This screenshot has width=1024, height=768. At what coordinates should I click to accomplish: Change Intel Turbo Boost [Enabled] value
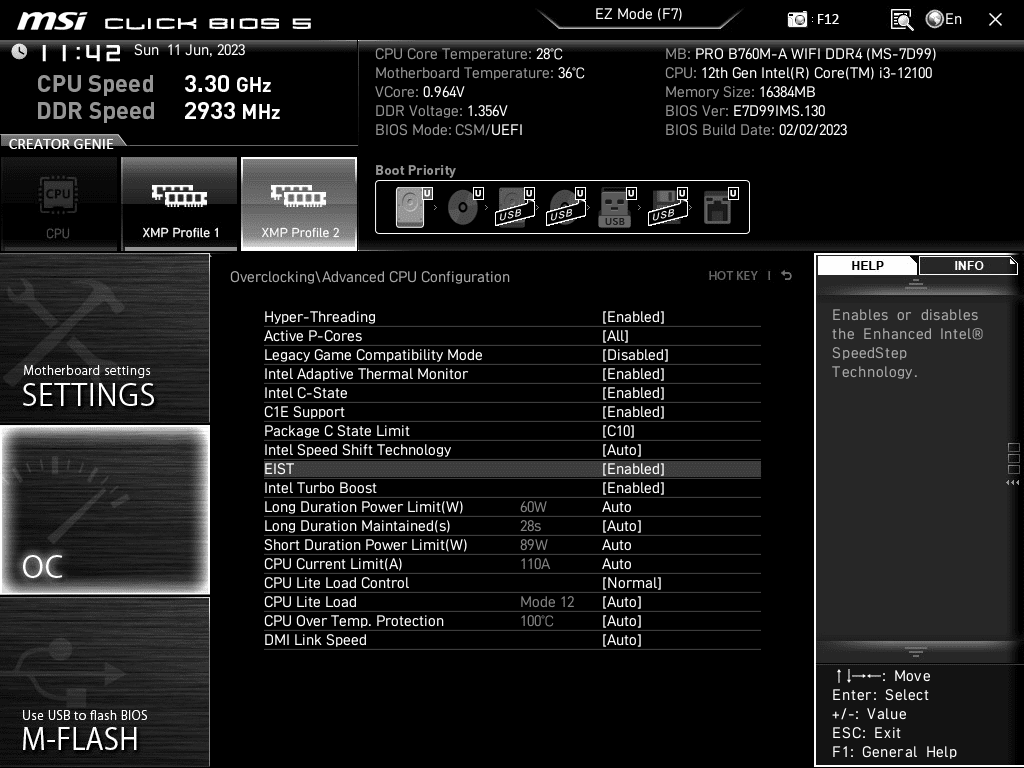[633, 487]
